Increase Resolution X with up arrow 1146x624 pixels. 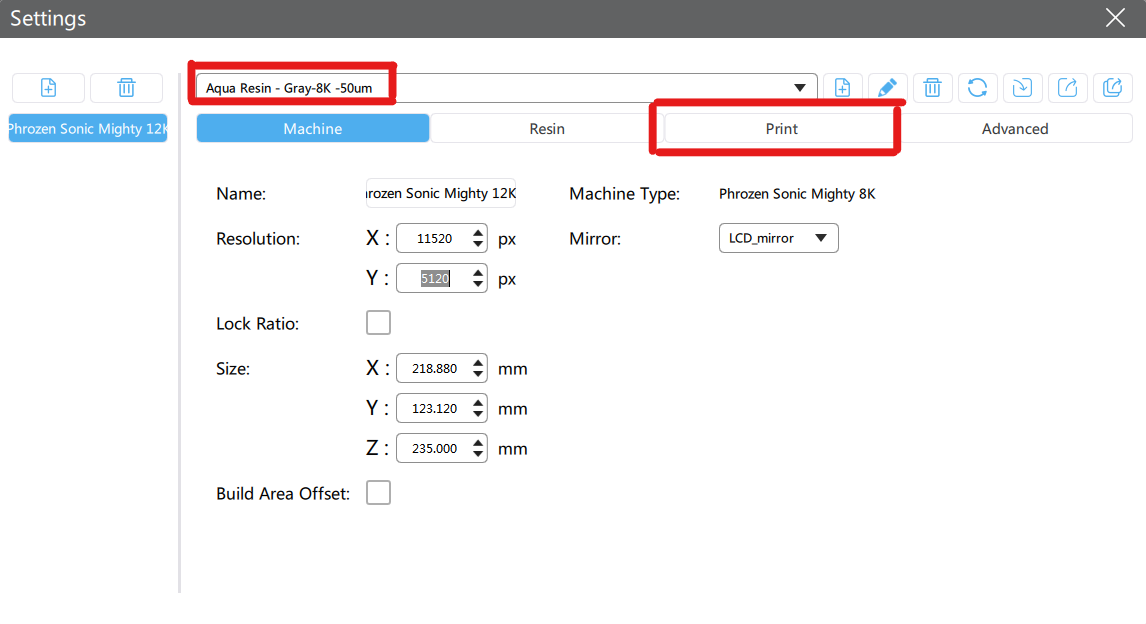coord(478,232)
